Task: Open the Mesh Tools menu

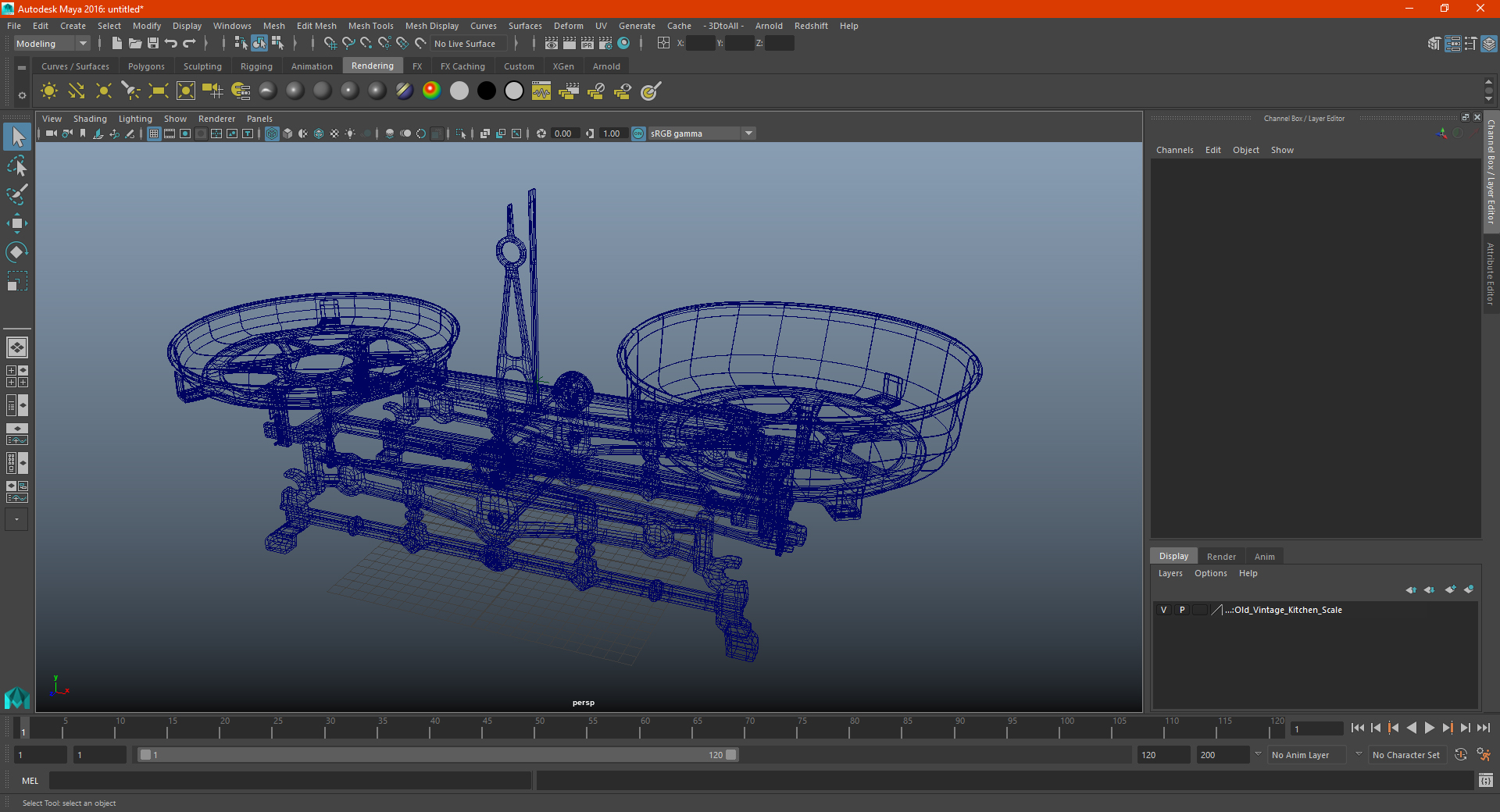Action: [370, 26]
